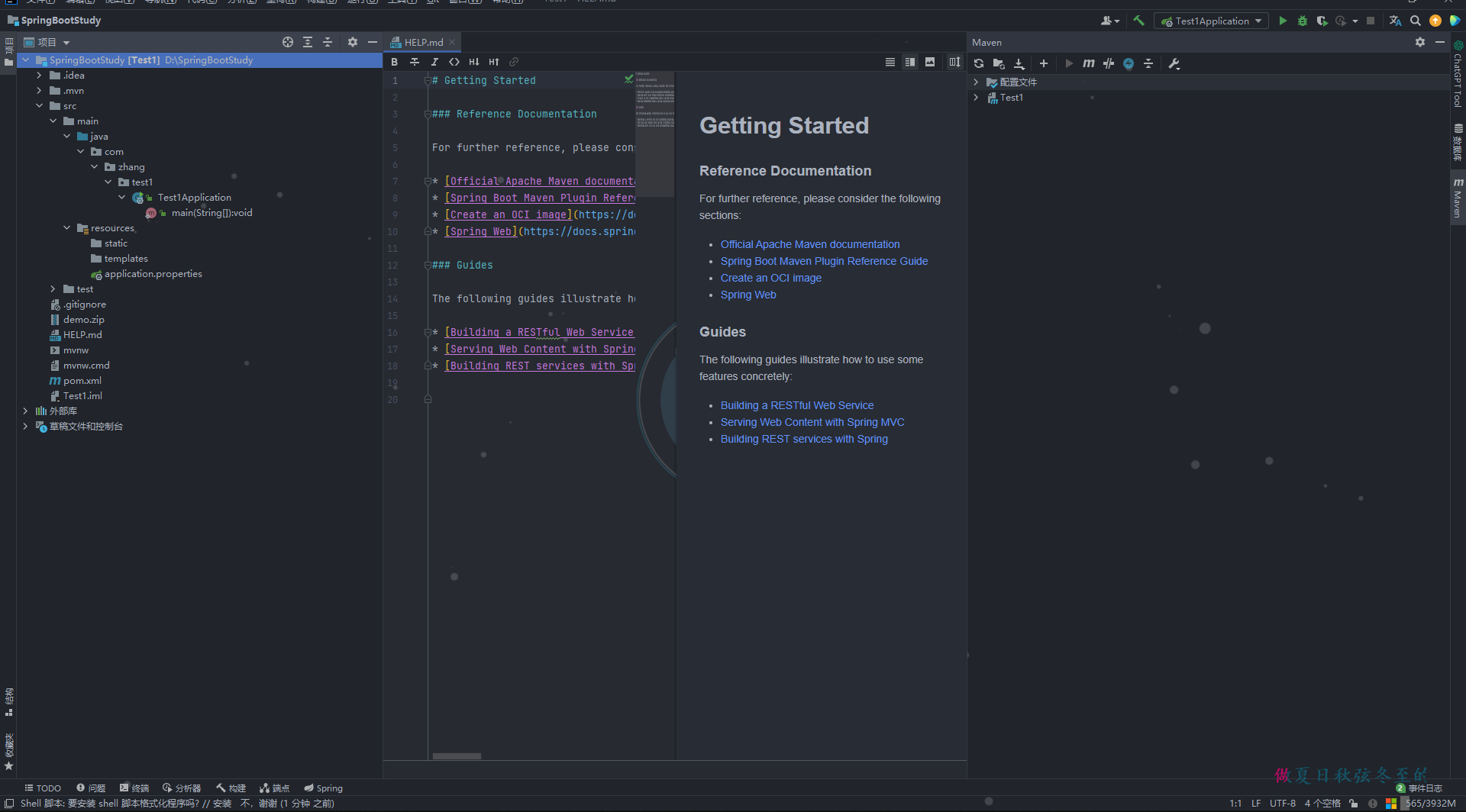Collapse the resources folder
Image resolution: width=1466 pixels, height=812 pixels.
[x=67, y=227]
